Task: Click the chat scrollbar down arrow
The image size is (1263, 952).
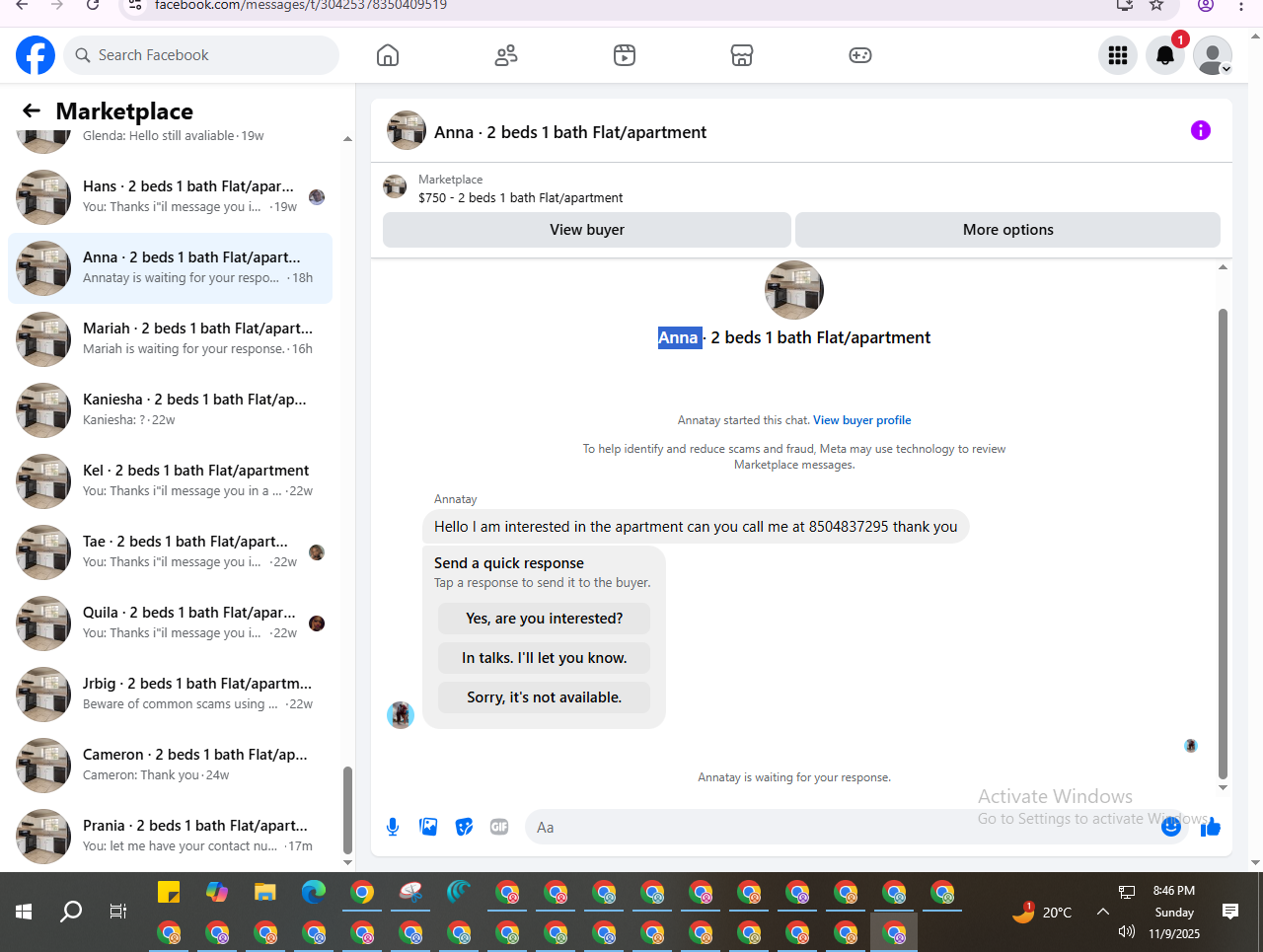Action: 1224,787
